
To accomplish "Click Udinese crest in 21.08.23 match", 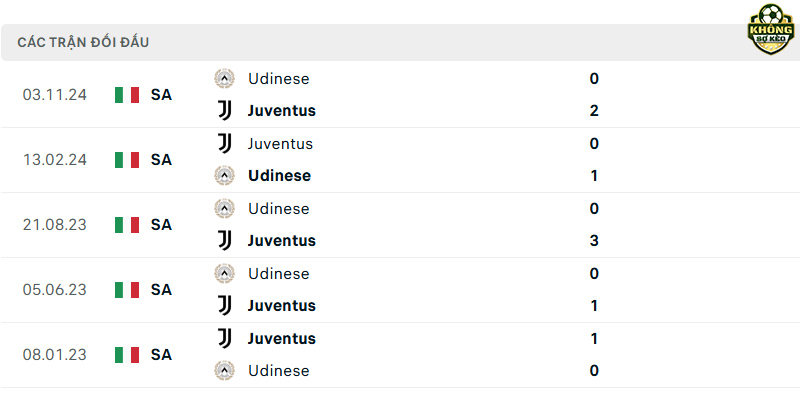I will pos(224,209).
